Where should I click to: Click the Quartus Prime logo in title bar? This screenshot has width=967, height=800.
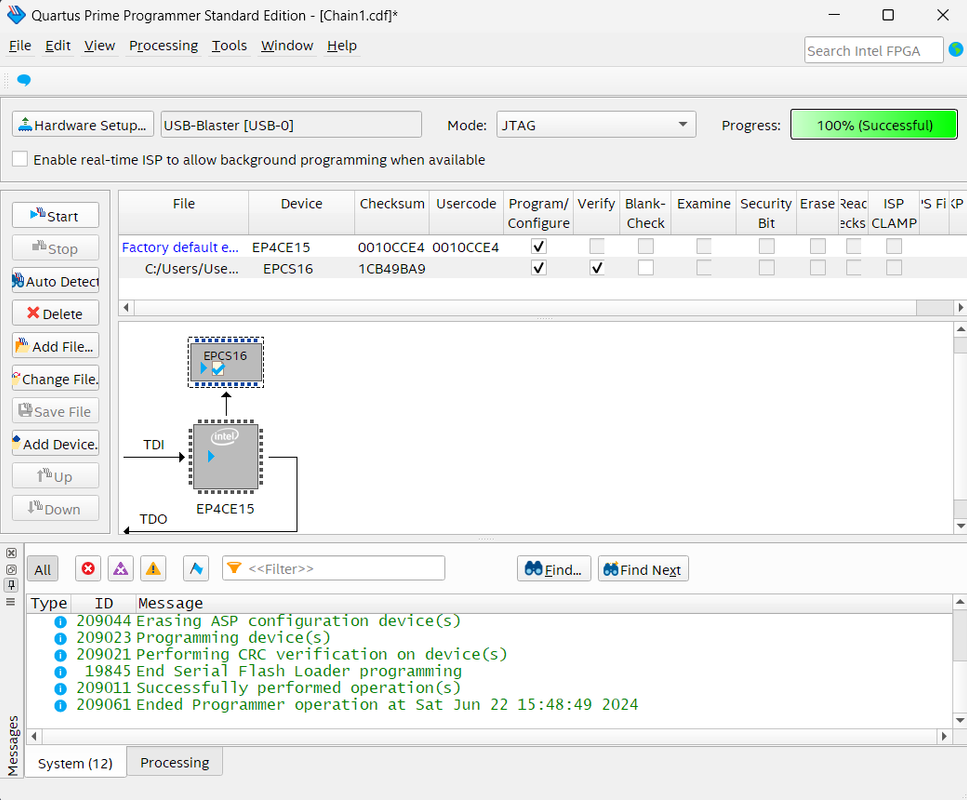coord(16,15)
